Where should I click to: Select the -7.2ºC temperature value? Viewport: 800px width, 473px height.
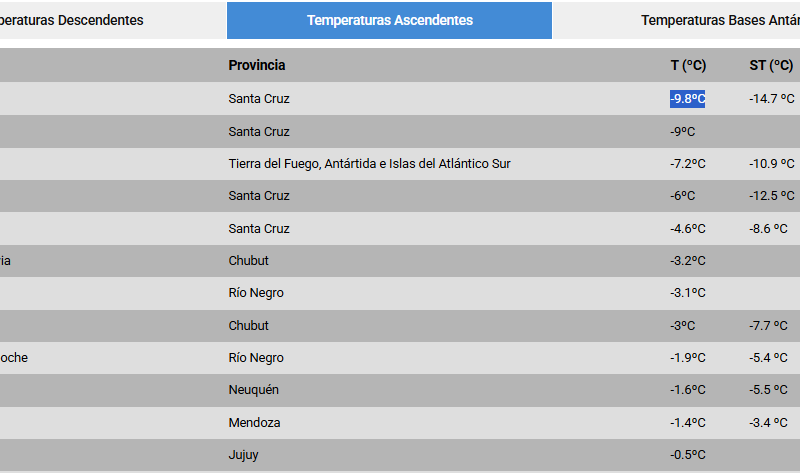coord(688,163)
